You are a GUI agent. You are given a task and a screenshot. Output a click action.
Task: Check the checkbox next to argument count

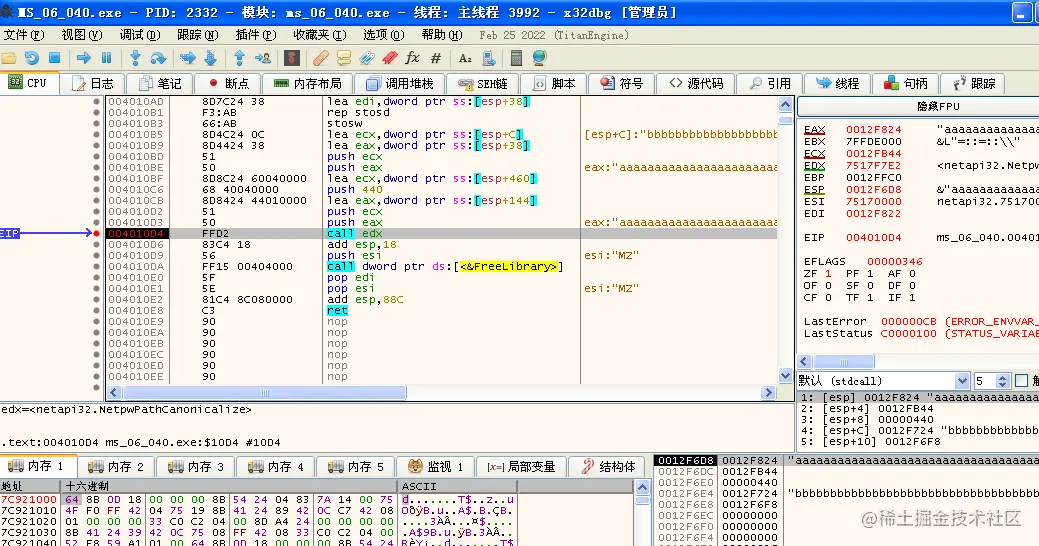pos(1021,380)
